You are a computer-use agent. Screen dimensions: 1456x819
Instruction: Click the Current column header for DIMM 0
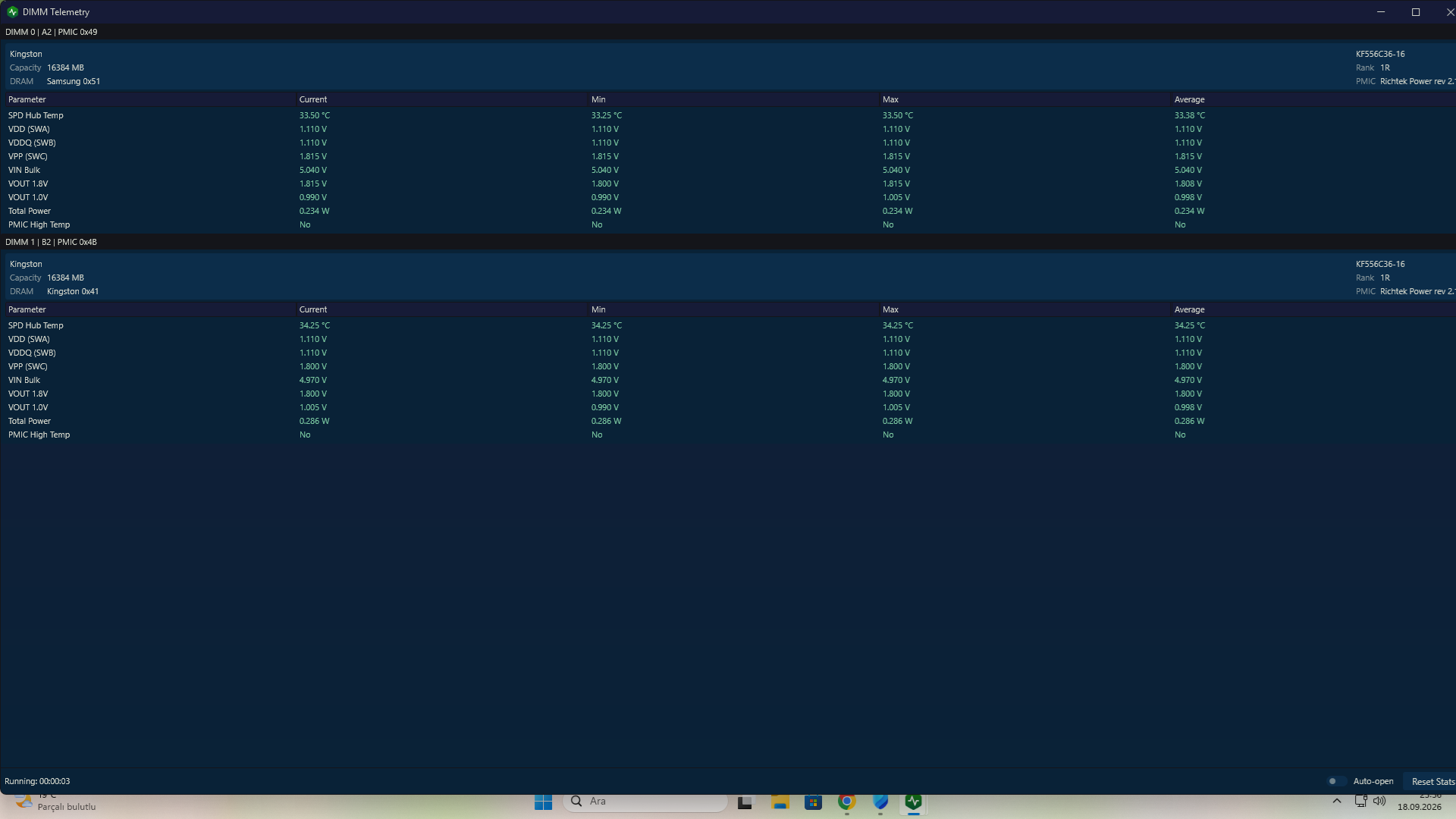pos(313,99)
